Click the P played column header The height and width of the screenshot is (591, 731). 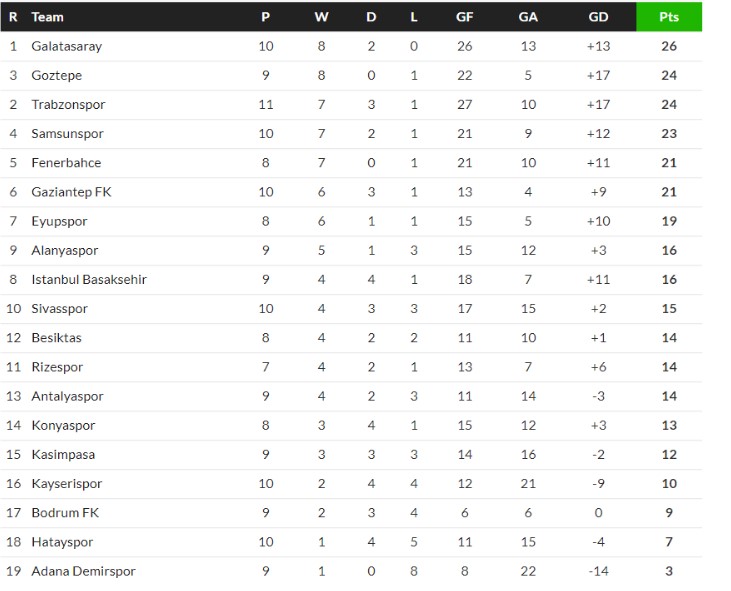pos(265,17)
